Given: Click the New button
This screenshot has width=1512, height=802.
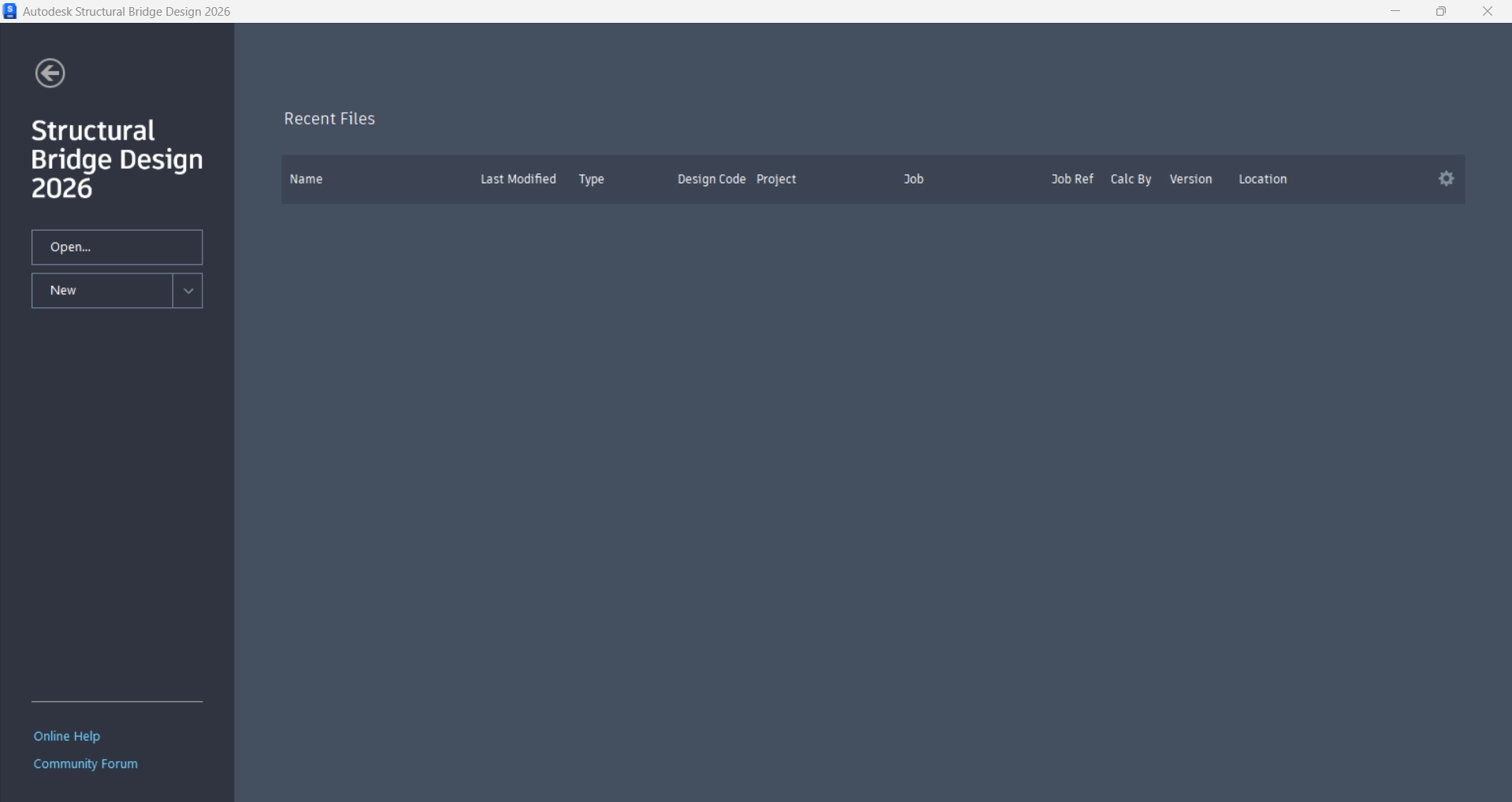Looking at the screenshot, I should [x=102, y=291].
